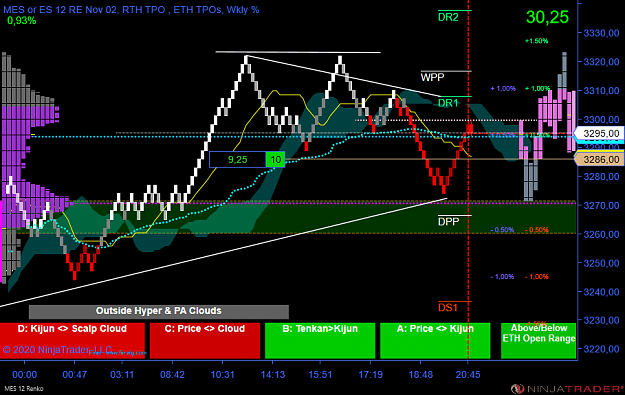This screenshot has height=395, width=625.
Task: Click the DR2 pivot label
Action: (448, 17)
